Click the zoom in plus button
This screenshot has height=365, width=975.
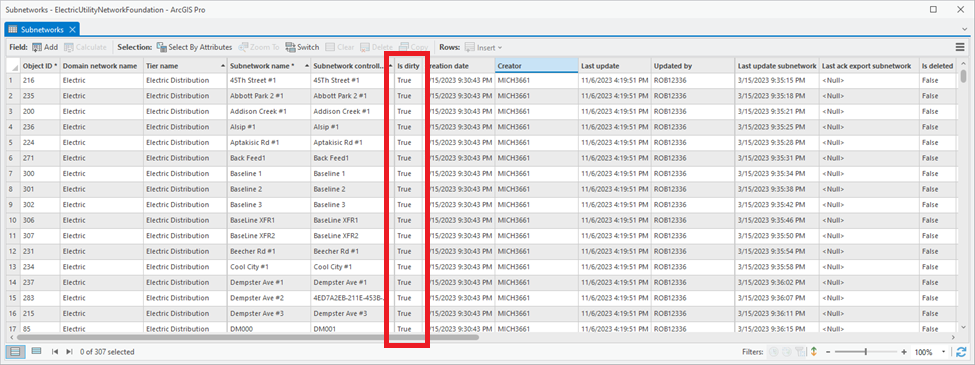click(903, 352)
